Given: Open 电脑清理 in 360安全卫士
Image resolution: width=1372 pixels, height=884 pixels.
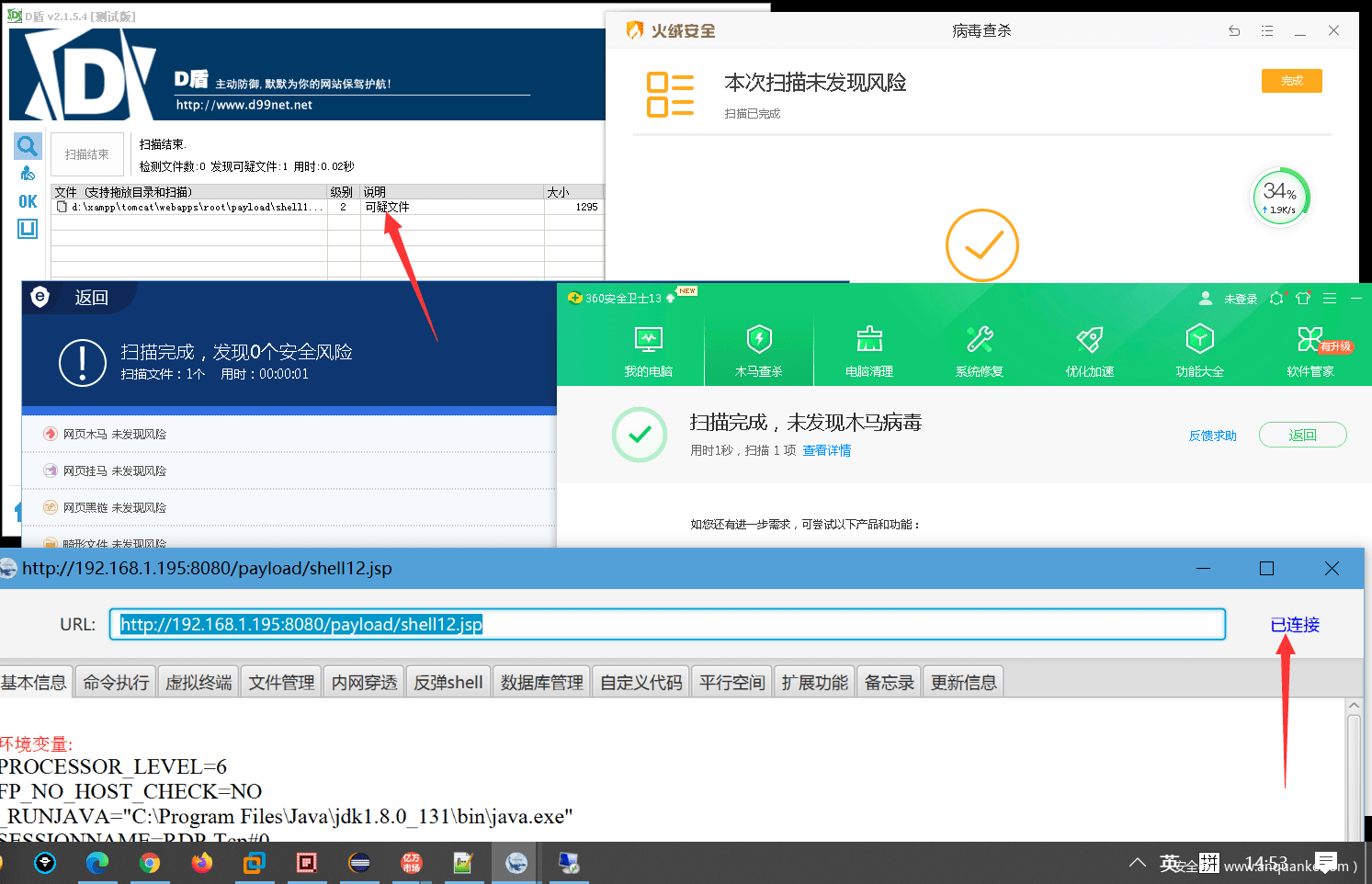Looking at the screenshot, I should click(869, 351).
